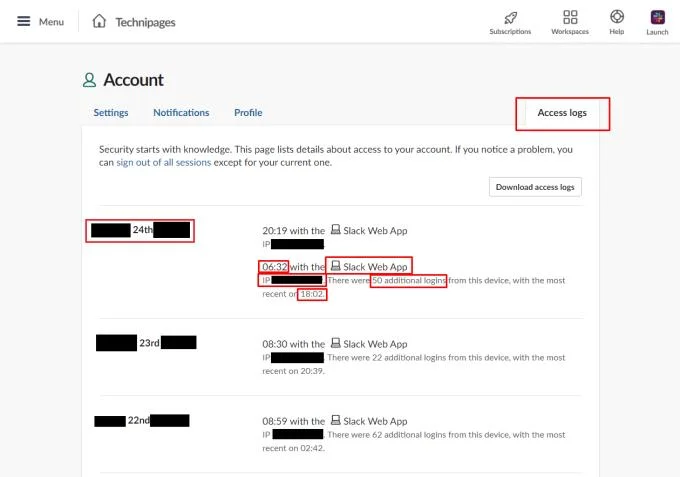Click the Account person icon
Viewport: 680px width, 477px height.
coord(89,80)
